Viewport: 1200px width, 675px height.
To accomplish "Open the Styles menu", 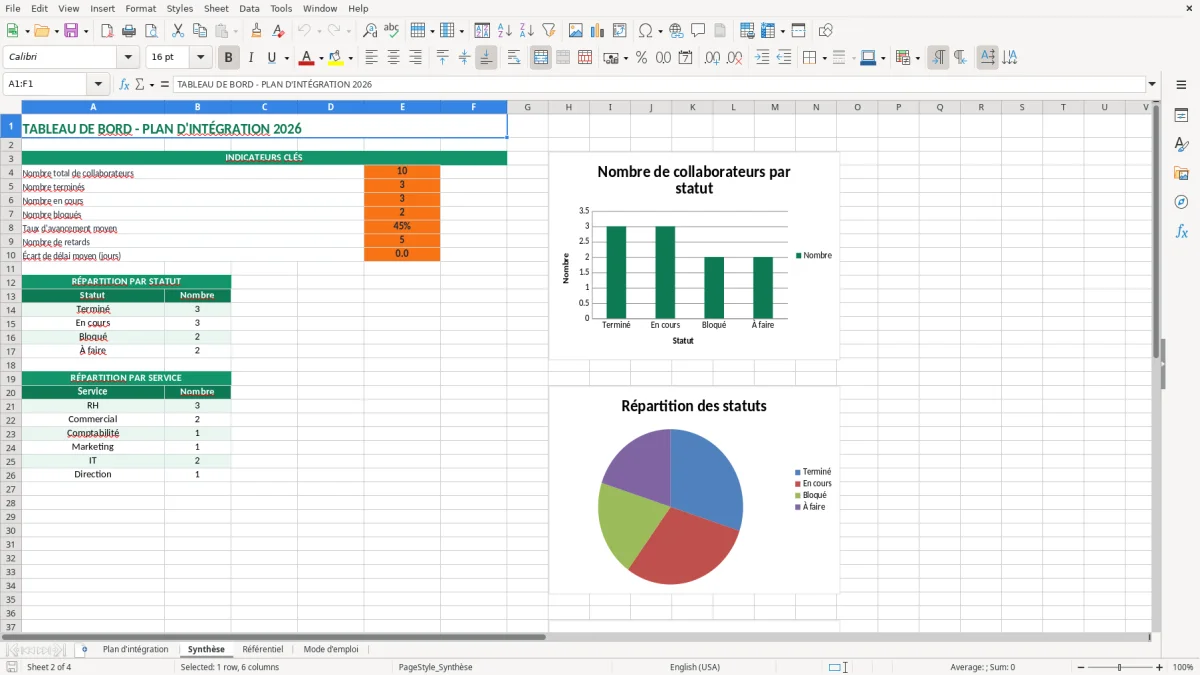I will pos(180,8).
